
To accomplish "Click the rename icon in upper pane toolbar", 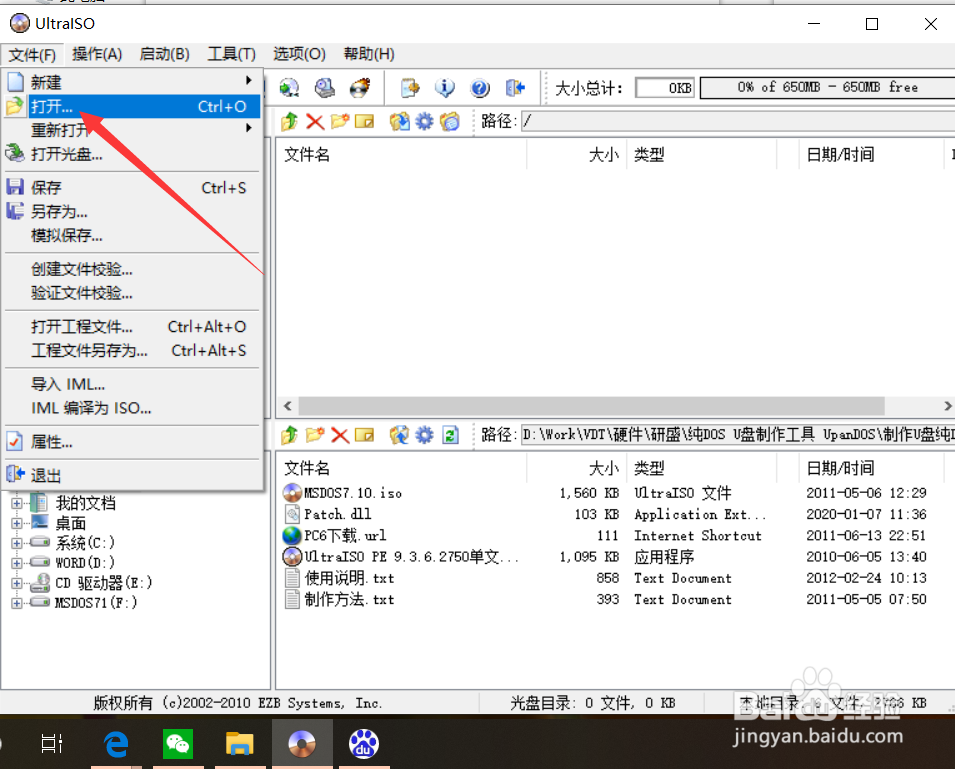I will [364, 121].
